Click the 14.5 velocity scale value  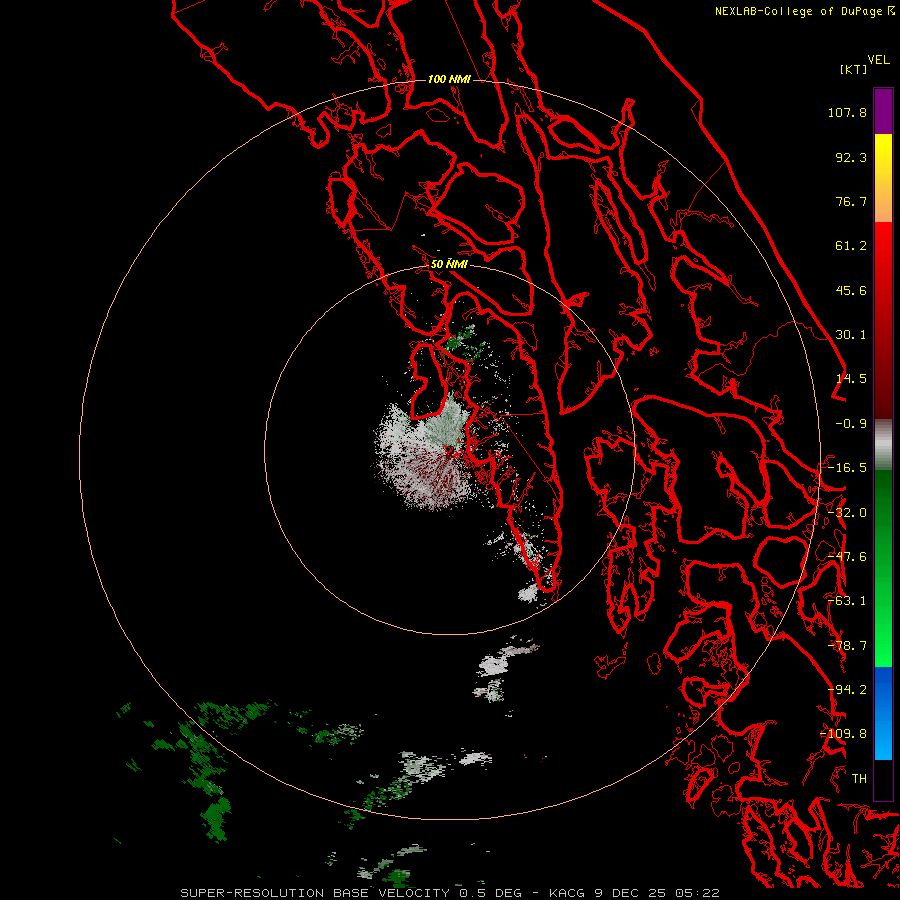[x=851, y=379]
